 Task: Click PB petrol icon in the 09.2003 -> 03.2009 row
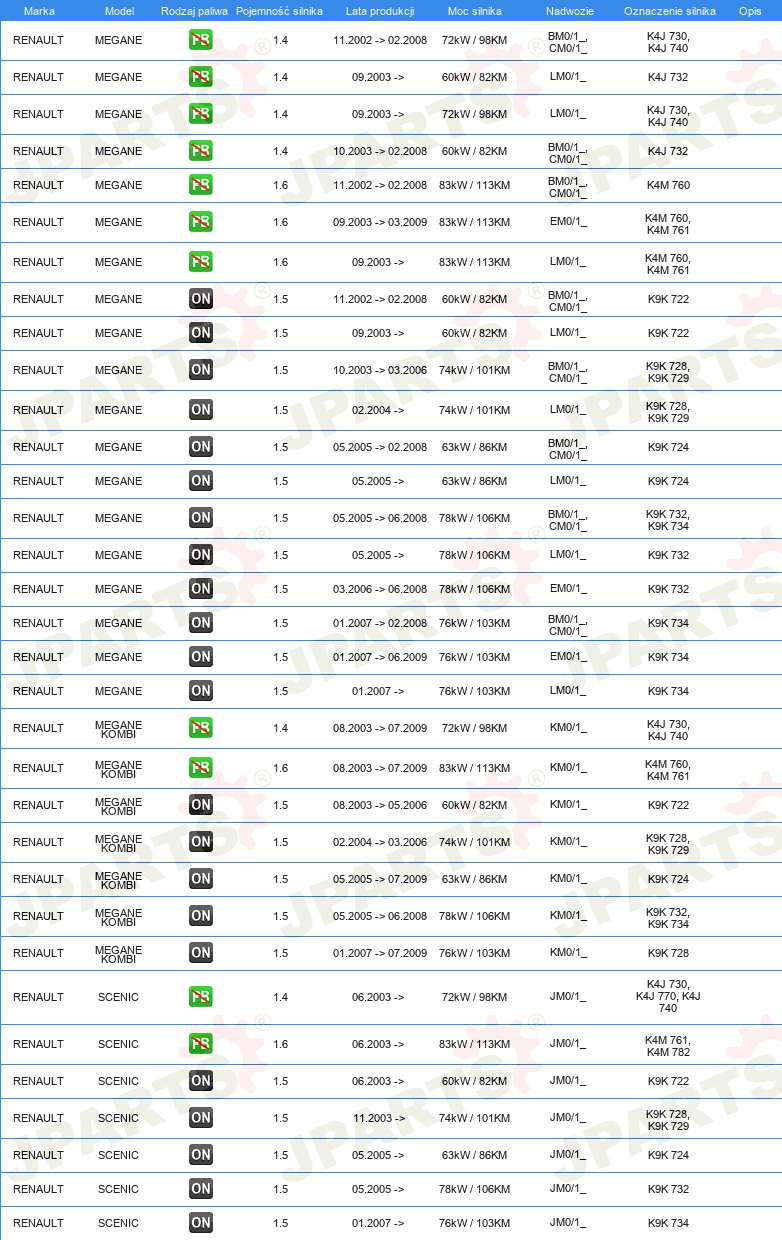201,222
